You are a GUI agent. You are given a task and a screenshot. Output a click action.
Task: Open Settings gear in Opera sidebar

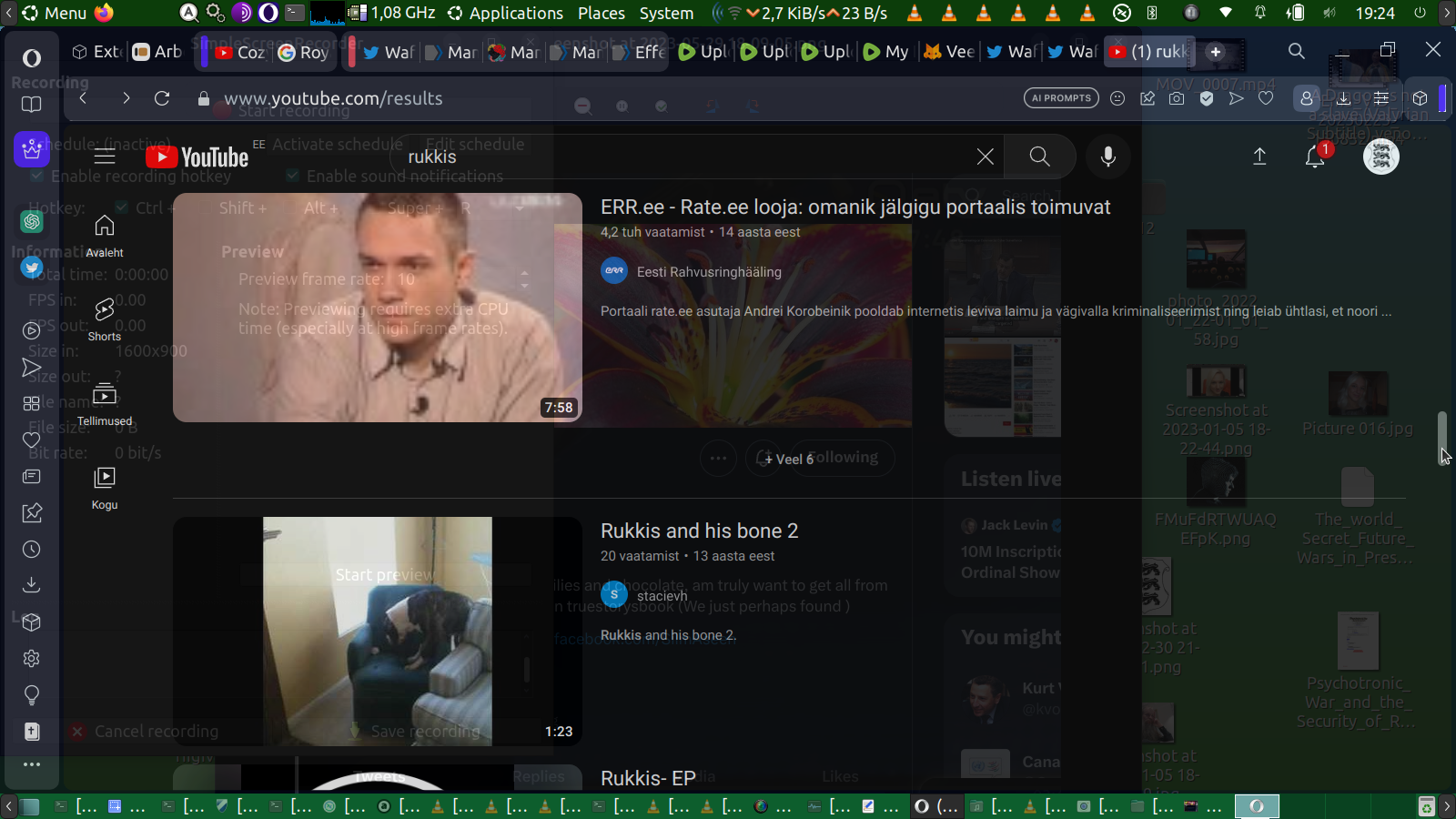[32, 658]
